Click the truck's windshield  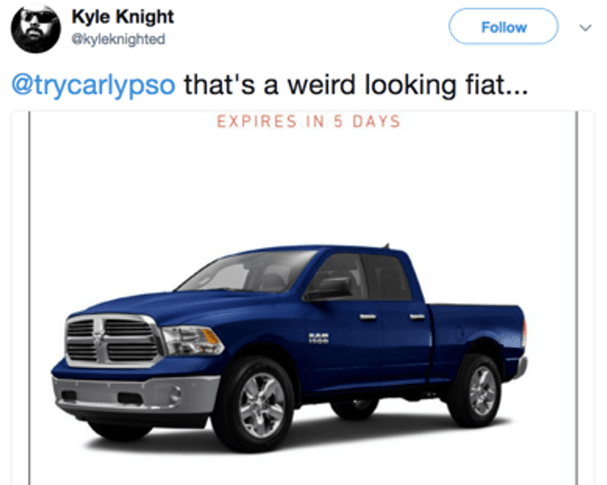[x=246, y=271]
